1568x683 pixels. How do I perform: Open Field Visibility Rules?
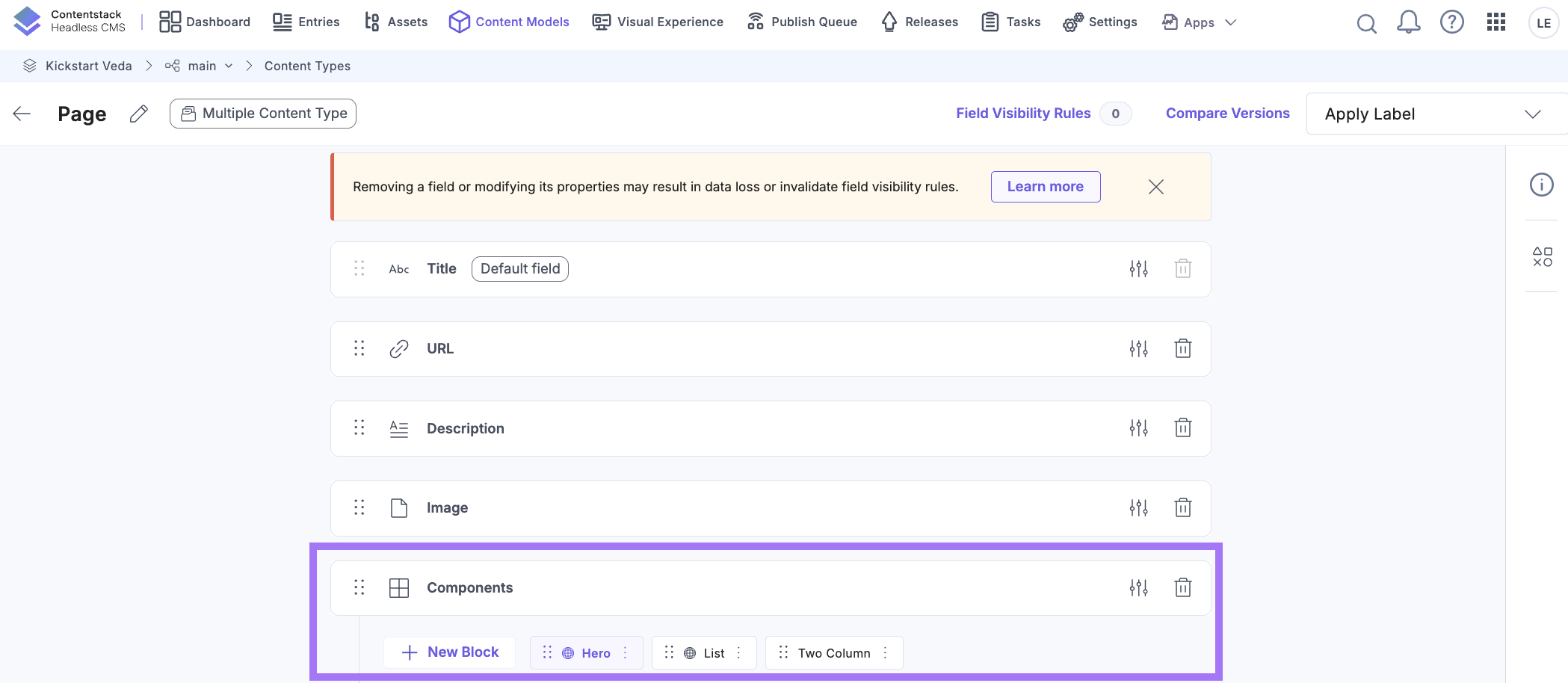(1023, 113)
